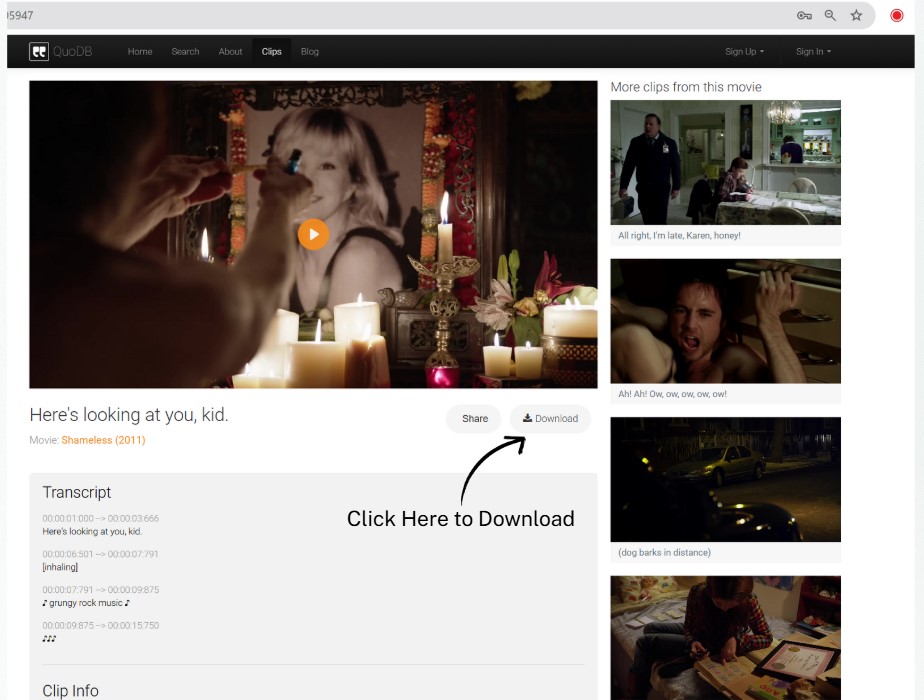Click 'More clips from this movie' heading

coord(686,87)
